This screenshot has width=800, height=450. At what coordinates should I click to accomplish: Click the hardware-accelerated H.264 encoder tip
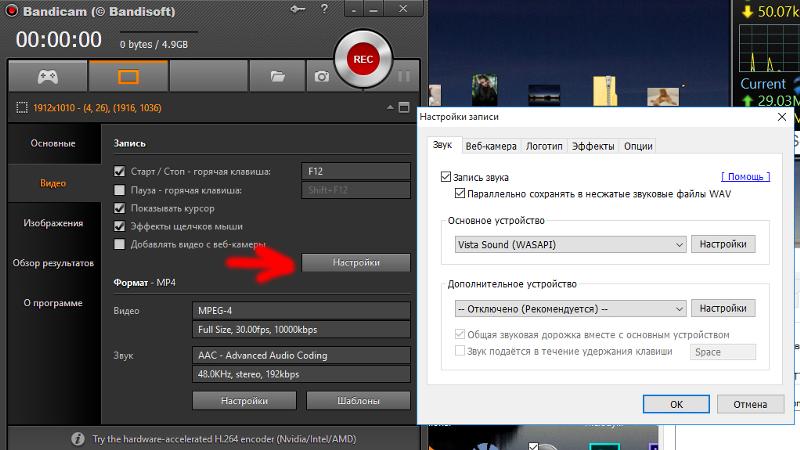(x=224, y=439)
